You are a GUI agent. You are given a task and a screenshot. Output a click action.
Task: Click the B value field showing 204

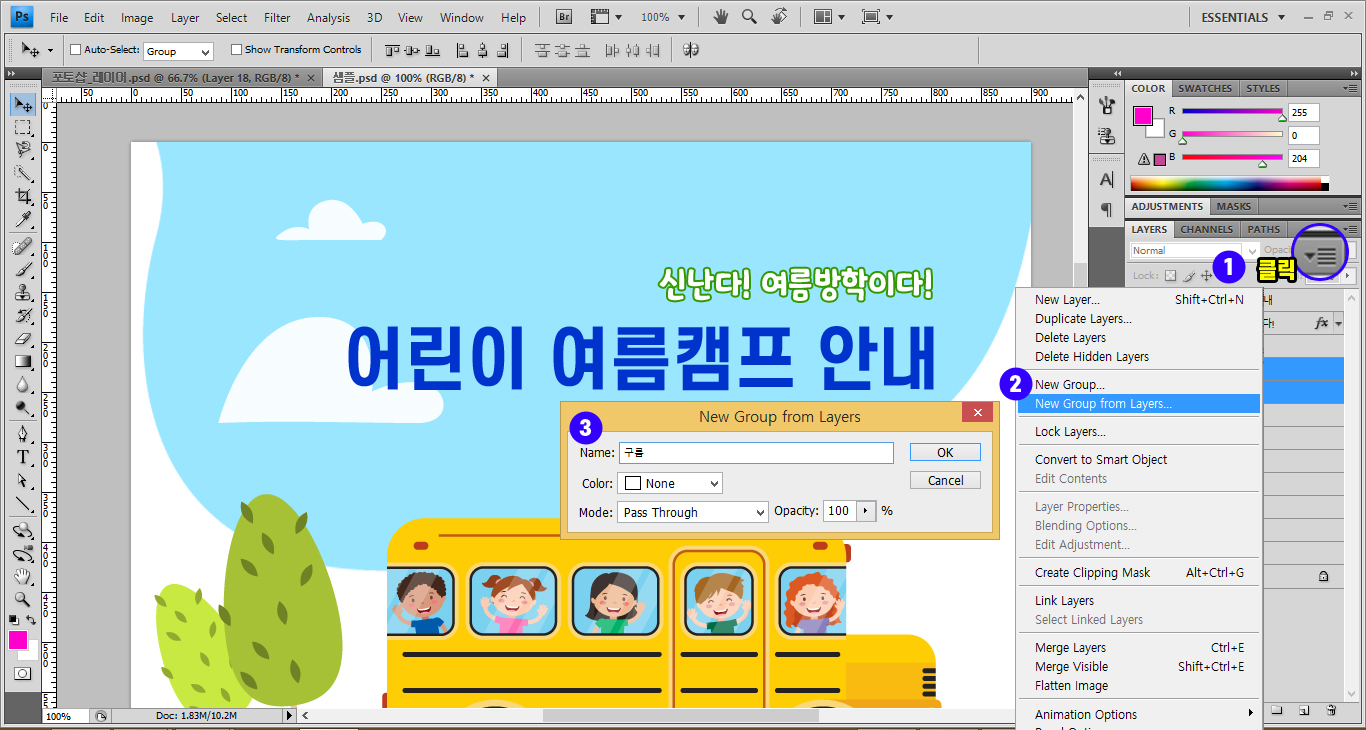click(x=1304, y=158)
